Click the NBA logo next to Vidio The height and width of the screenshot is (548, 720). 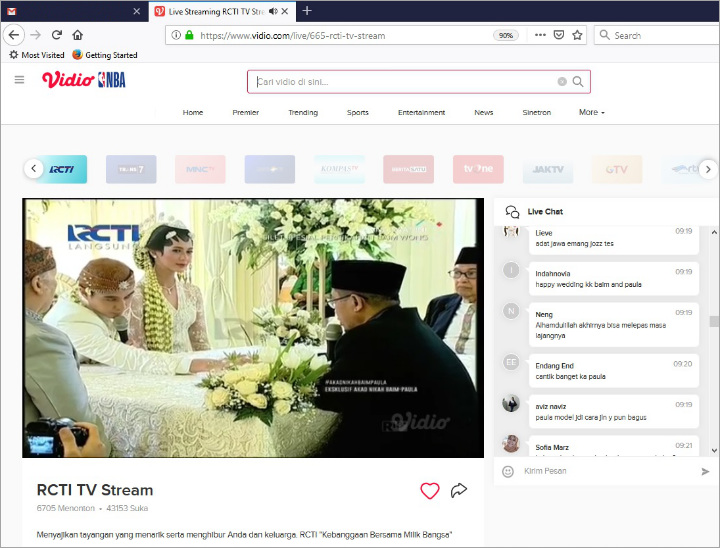(112, 80)
